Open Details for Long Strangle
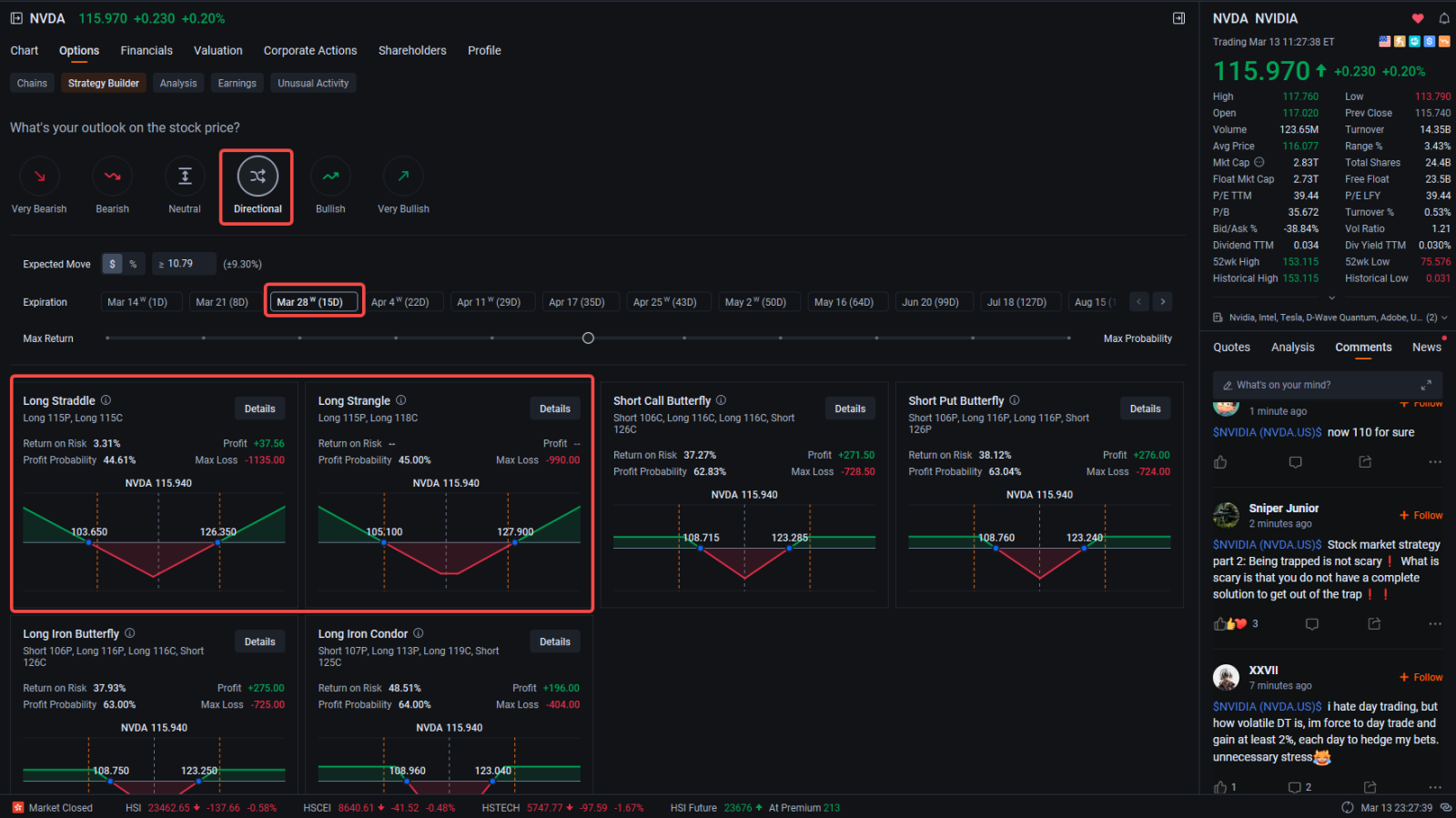1456x818 pixels. [x=555, y=409]
